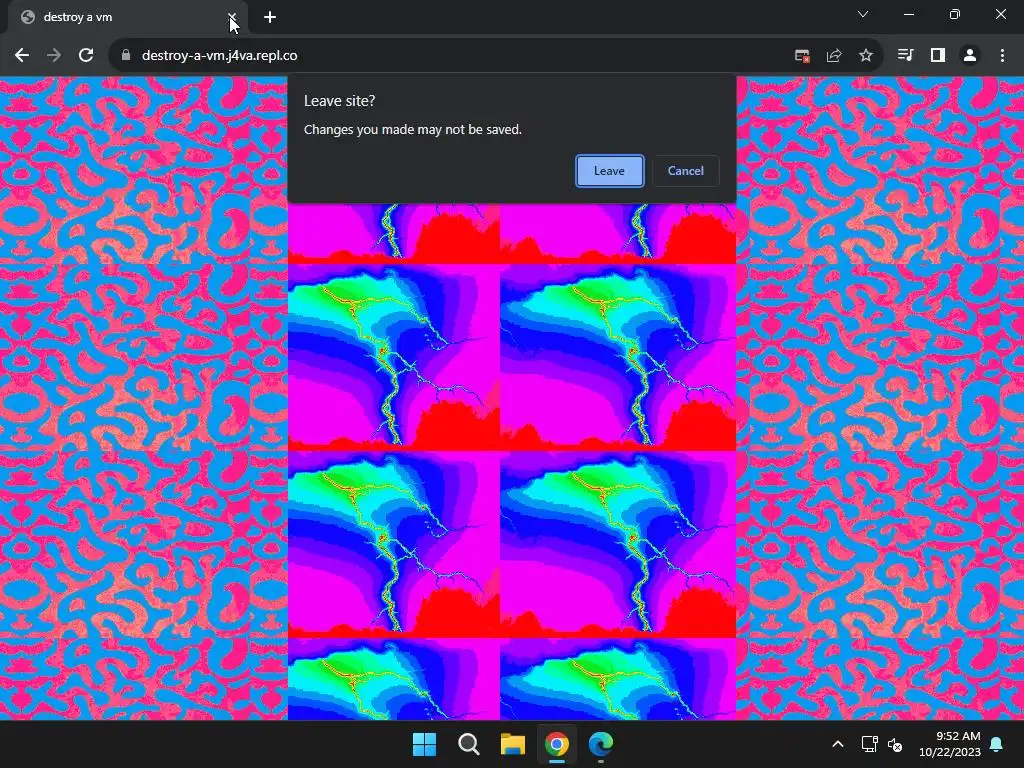Open the Chrome three-dot menu
Screen dimensions: 1024x768
point(1002,56)
